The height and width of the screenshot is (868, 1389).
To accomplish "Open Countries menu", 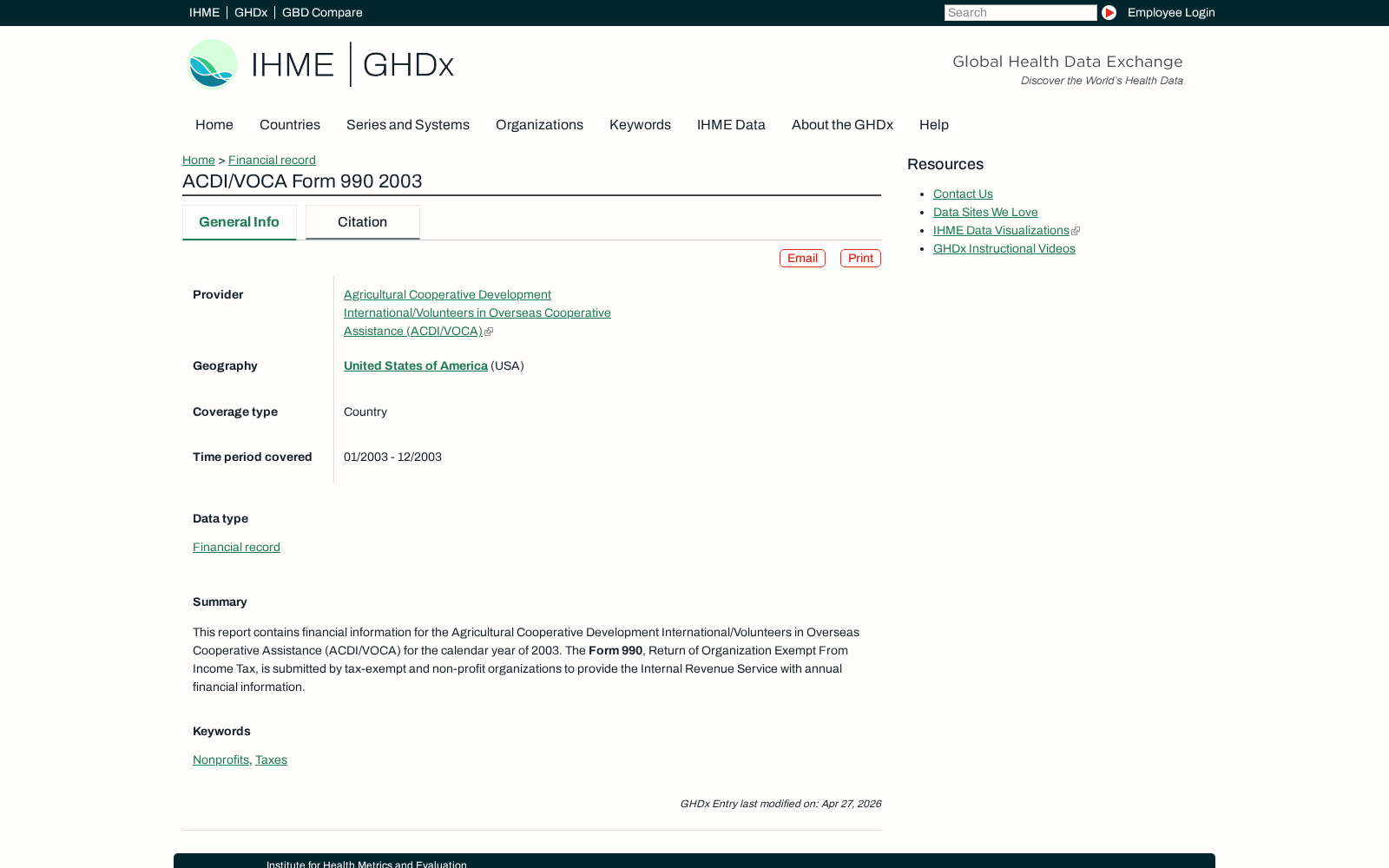I will [x=290, y=125].
